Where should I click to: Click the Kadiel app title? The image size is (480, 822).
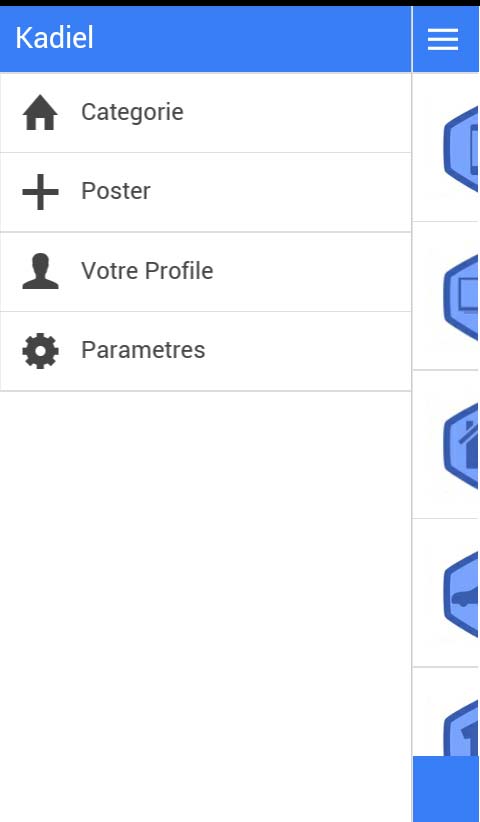coord(54,38)
